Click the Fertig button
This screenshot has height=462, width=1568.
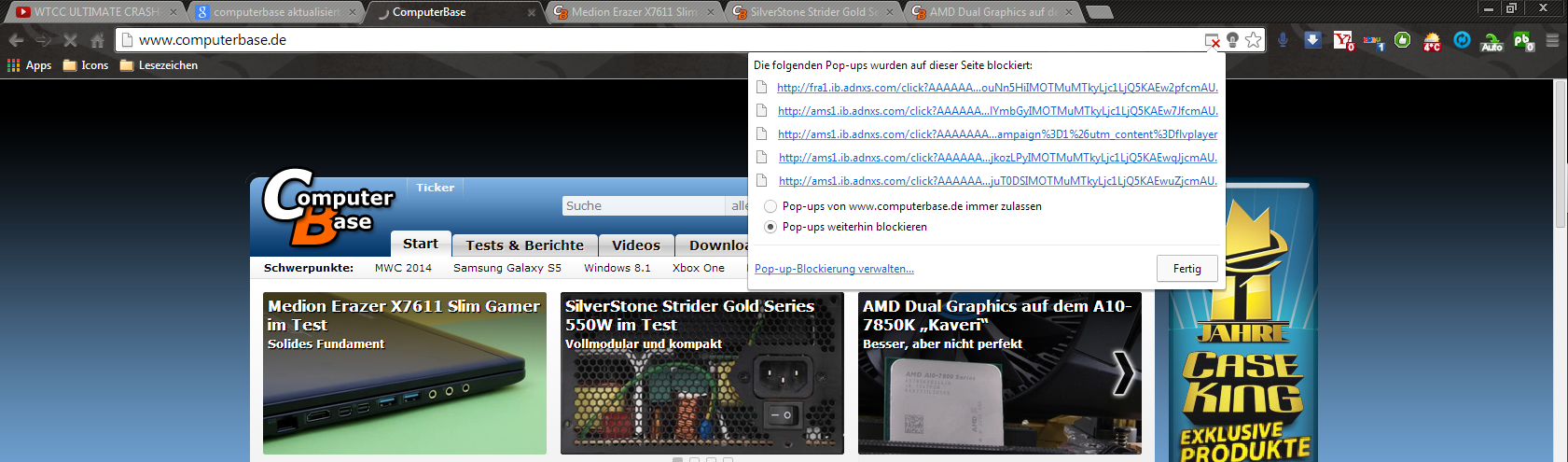click(1187, 269)
